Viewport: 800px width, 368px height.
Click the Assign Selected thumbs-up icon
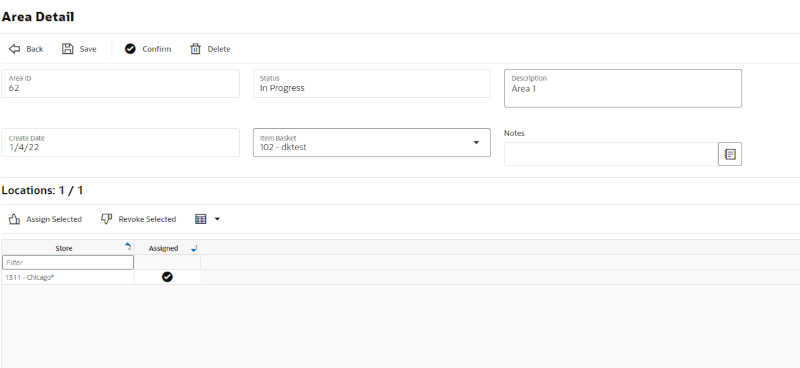click(15, 219)
